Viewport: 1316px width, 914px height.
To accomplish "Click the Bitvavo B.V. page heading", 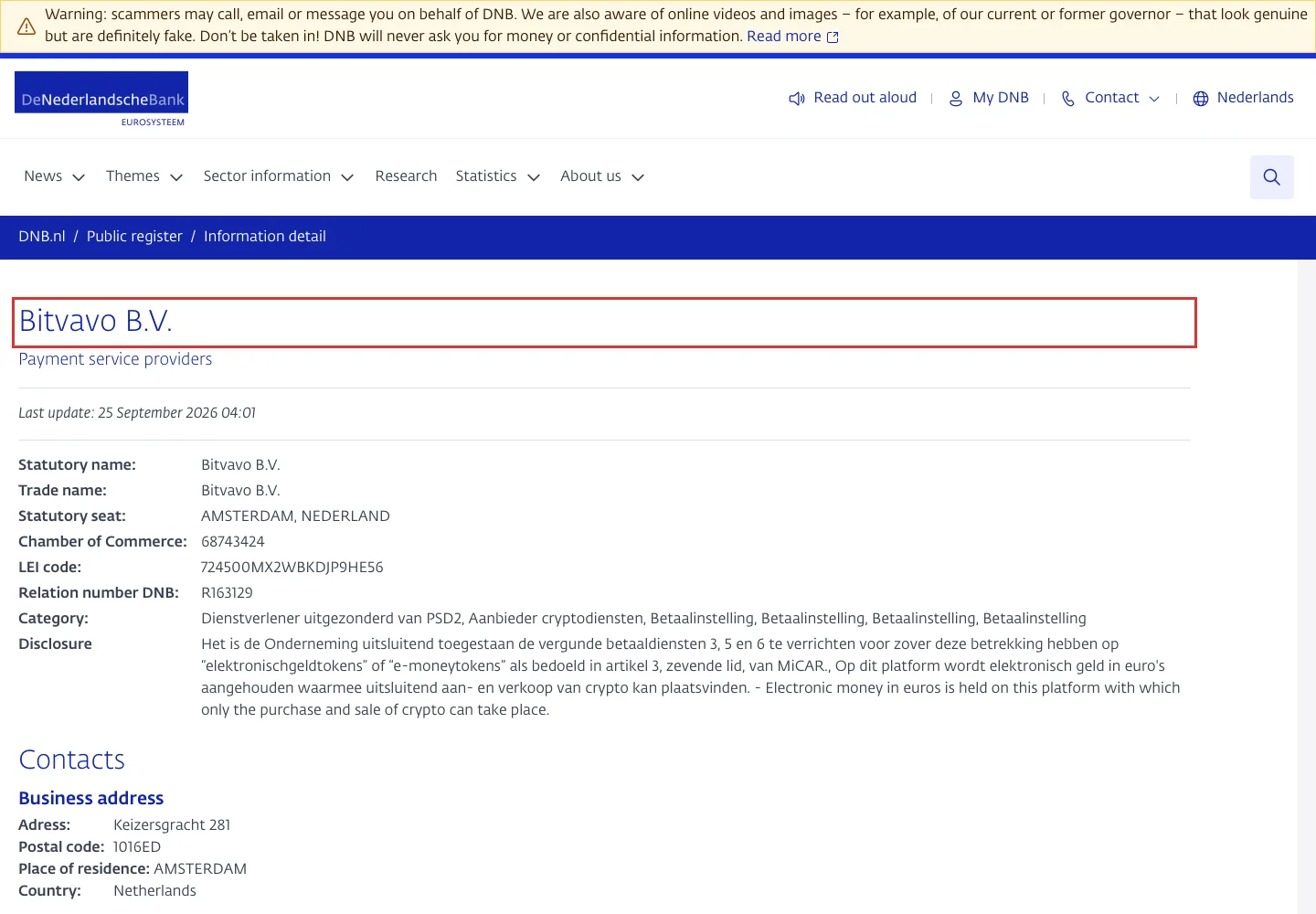I will pyautogui.click(x=96, y=322).
